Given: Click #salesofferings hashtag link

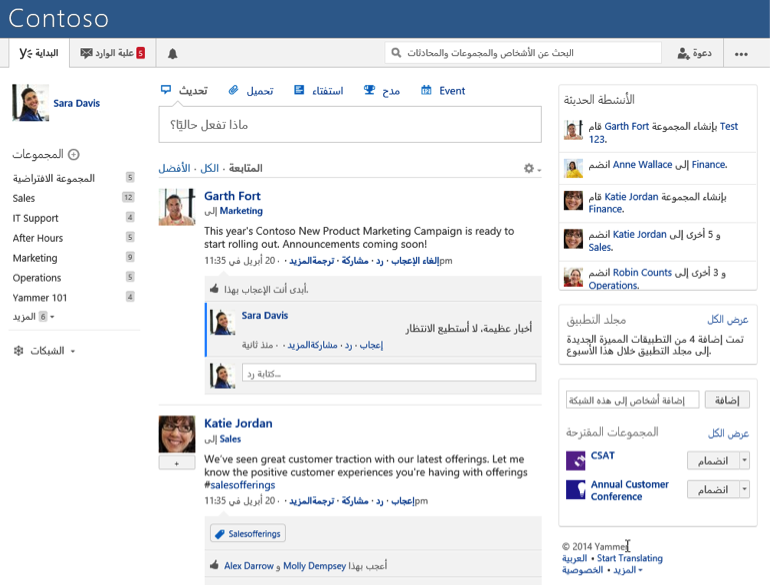Looking at the screenshot, I should (240, 485).
